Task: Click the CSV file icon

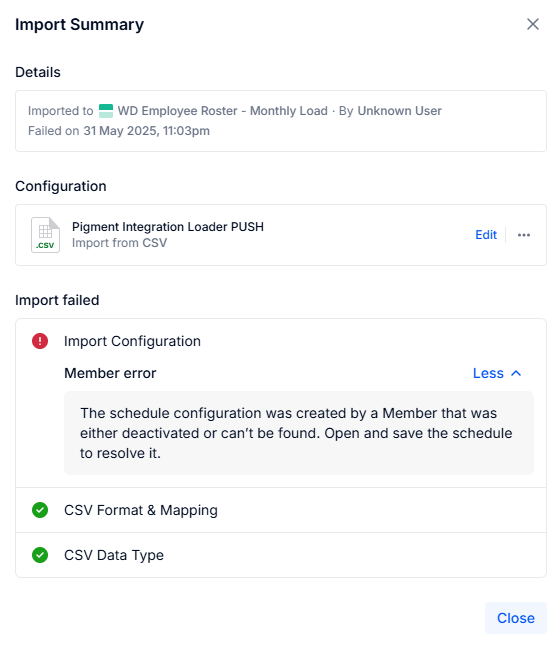Action: pyautogui.click(x=45, y=235)
